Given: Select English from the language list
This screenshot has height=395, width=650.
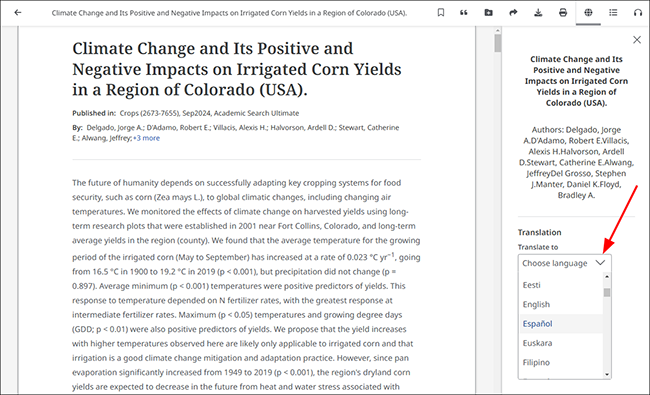Looking at the screenshot, I should tap(560, 304).
